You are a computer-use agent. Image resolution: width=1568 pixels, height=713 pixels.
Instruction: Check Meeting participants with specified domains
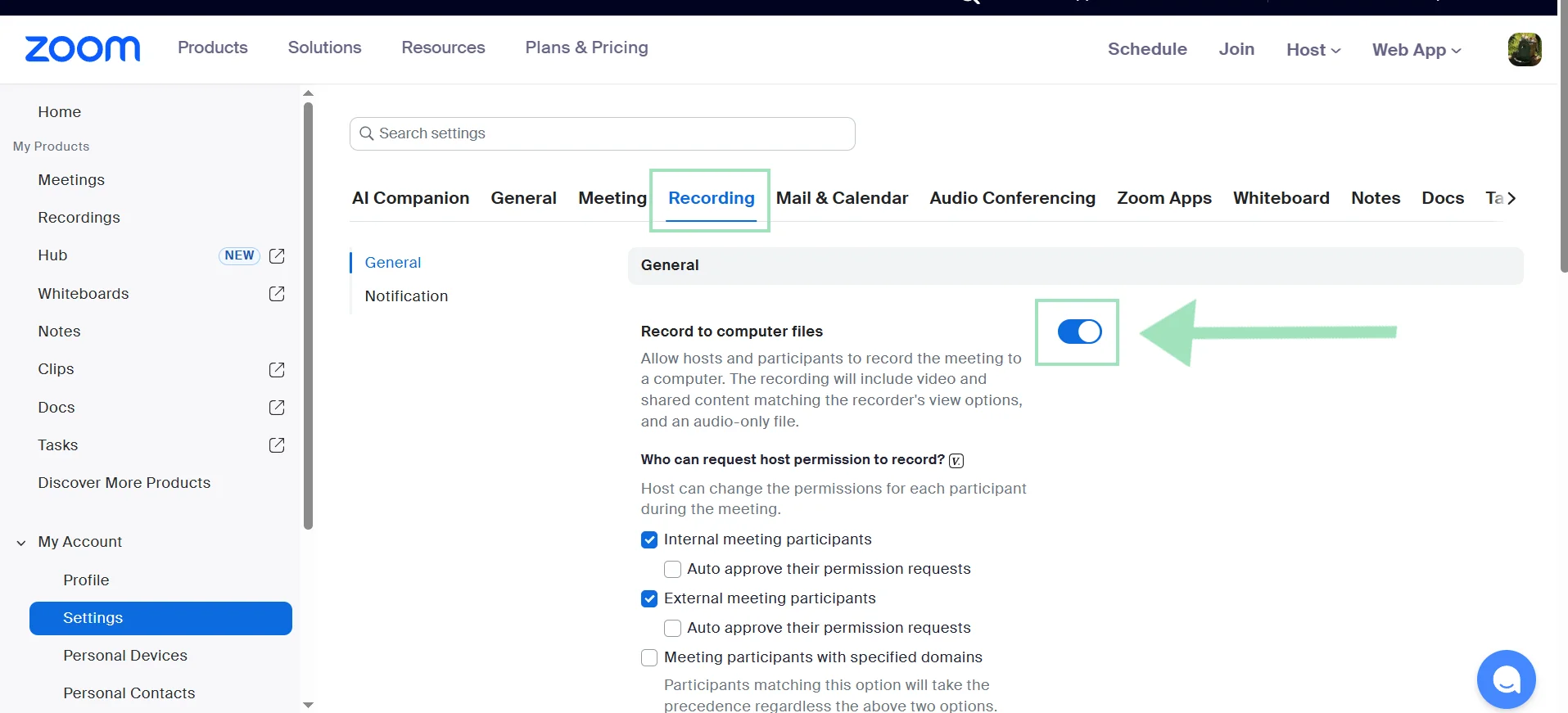pyautogui.click(x=649, y=658)
